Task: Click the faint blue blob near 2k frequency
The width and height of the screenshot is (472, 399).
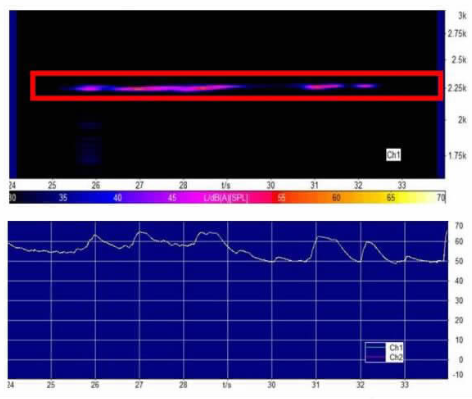Action: click(90, 125)
